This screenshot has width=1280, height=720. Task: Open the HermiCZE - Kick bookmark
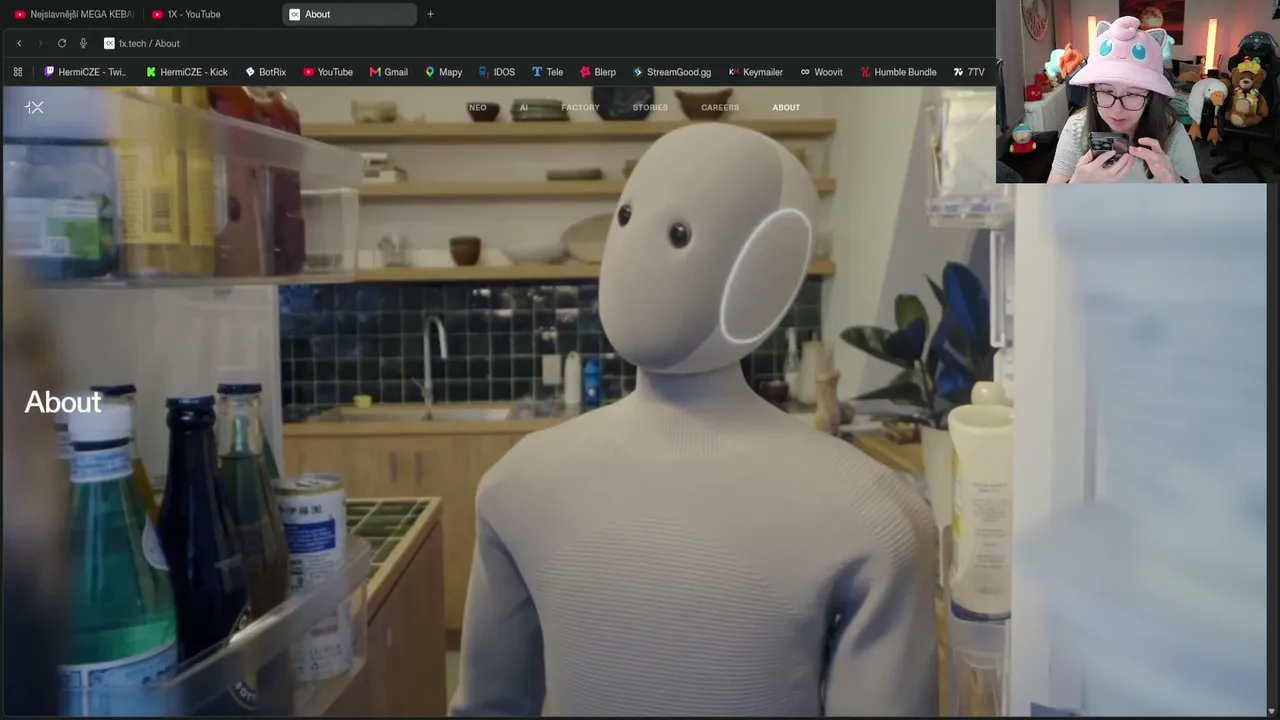click(x=187, y=72)
